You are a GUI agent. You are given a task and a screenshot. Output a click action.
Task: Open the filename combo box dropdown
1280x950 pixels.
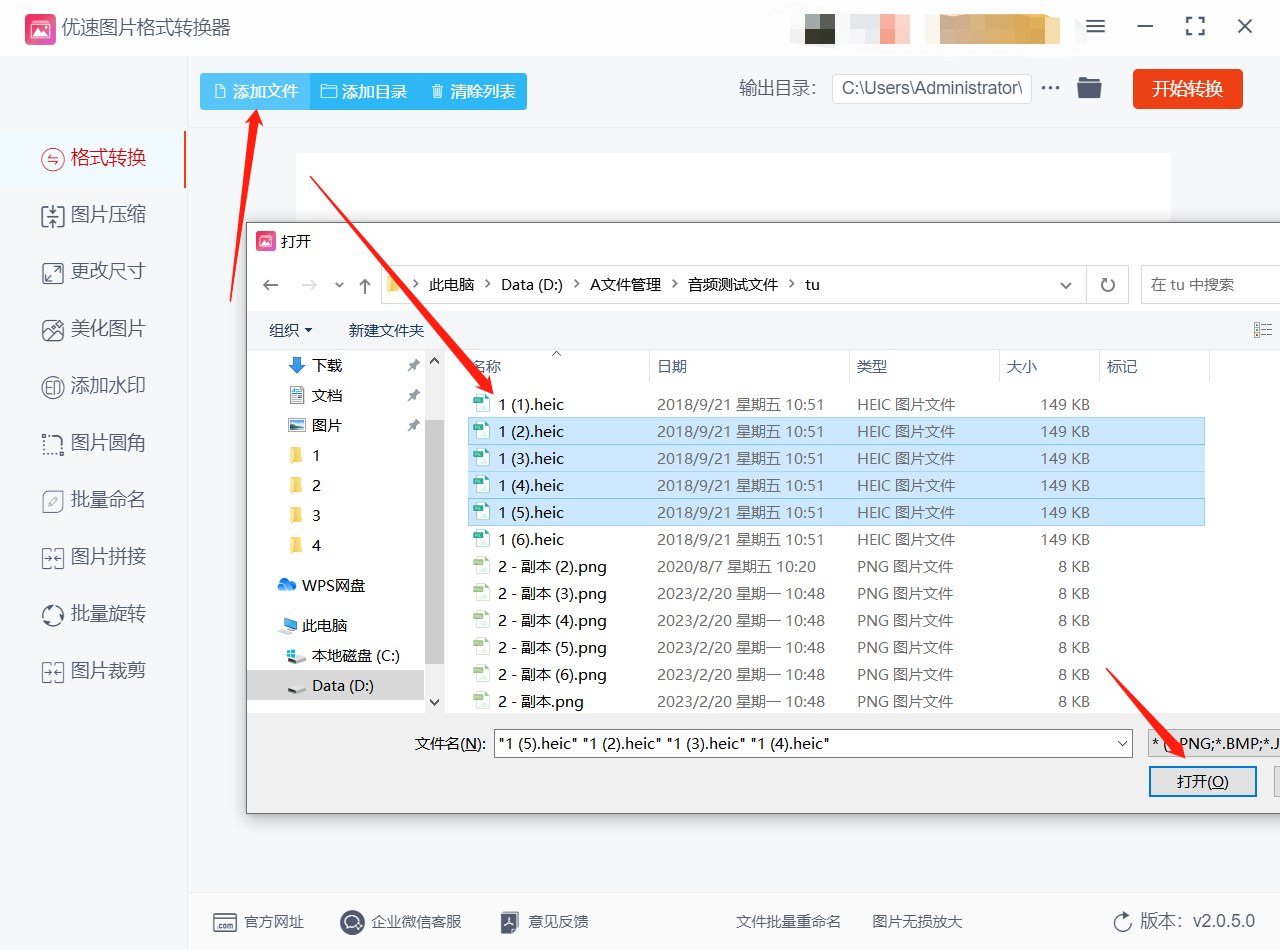point(1122,743)
